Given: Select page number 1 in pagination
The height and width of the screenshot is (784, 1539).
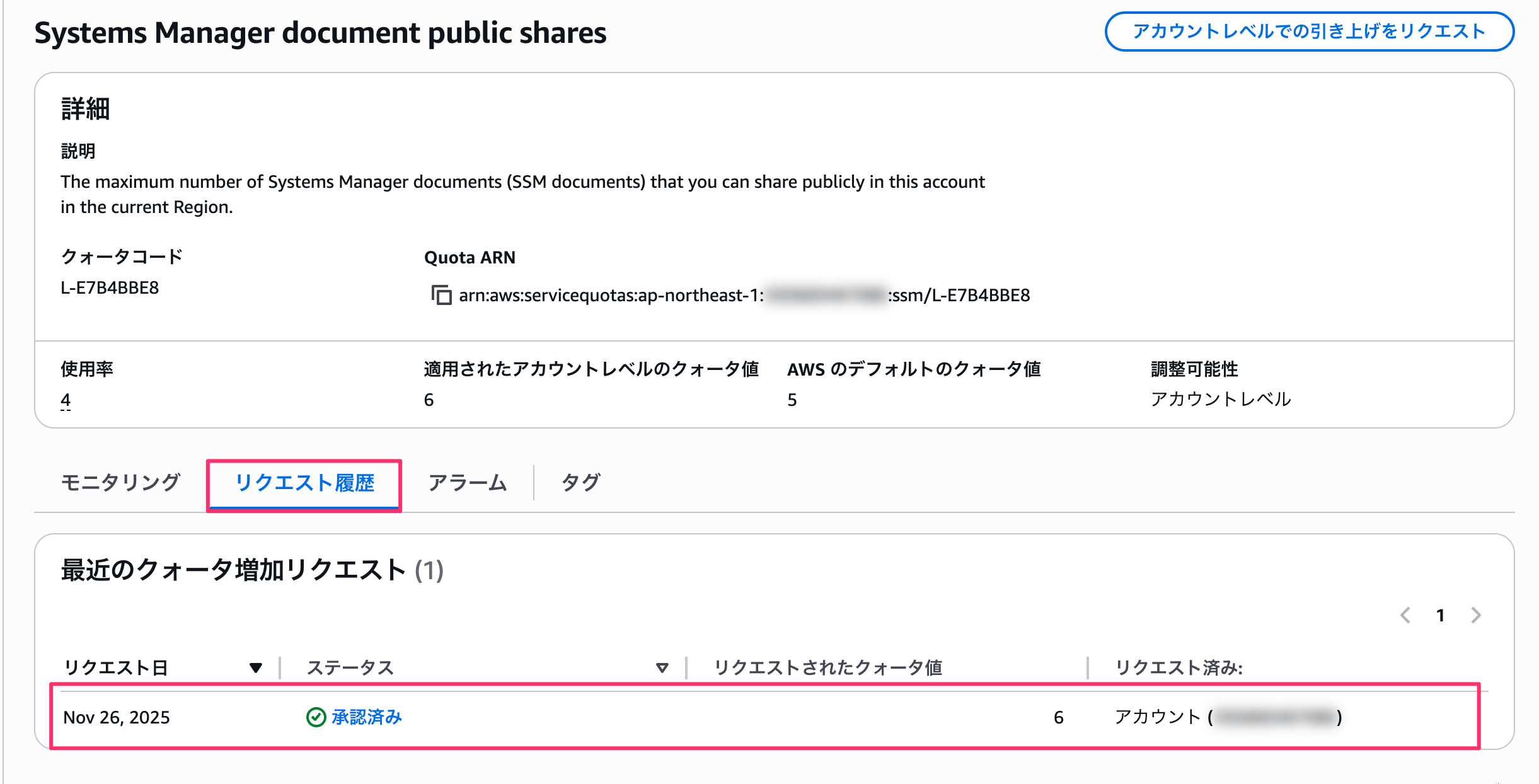Looking at the screenshot, I should coord(1440,615).
